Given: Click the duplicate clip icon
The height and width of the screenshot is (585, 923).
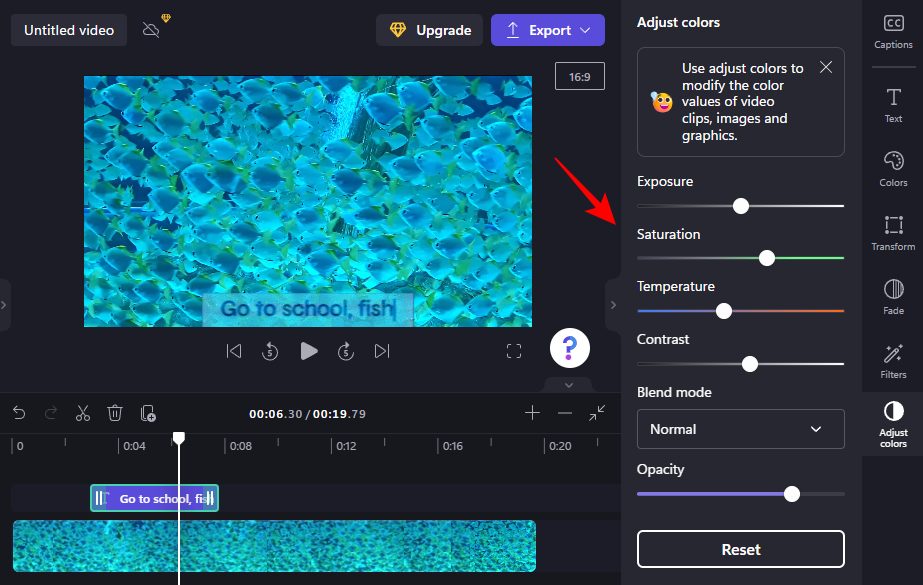Looking at the screenshot, I should coord(148,413).
